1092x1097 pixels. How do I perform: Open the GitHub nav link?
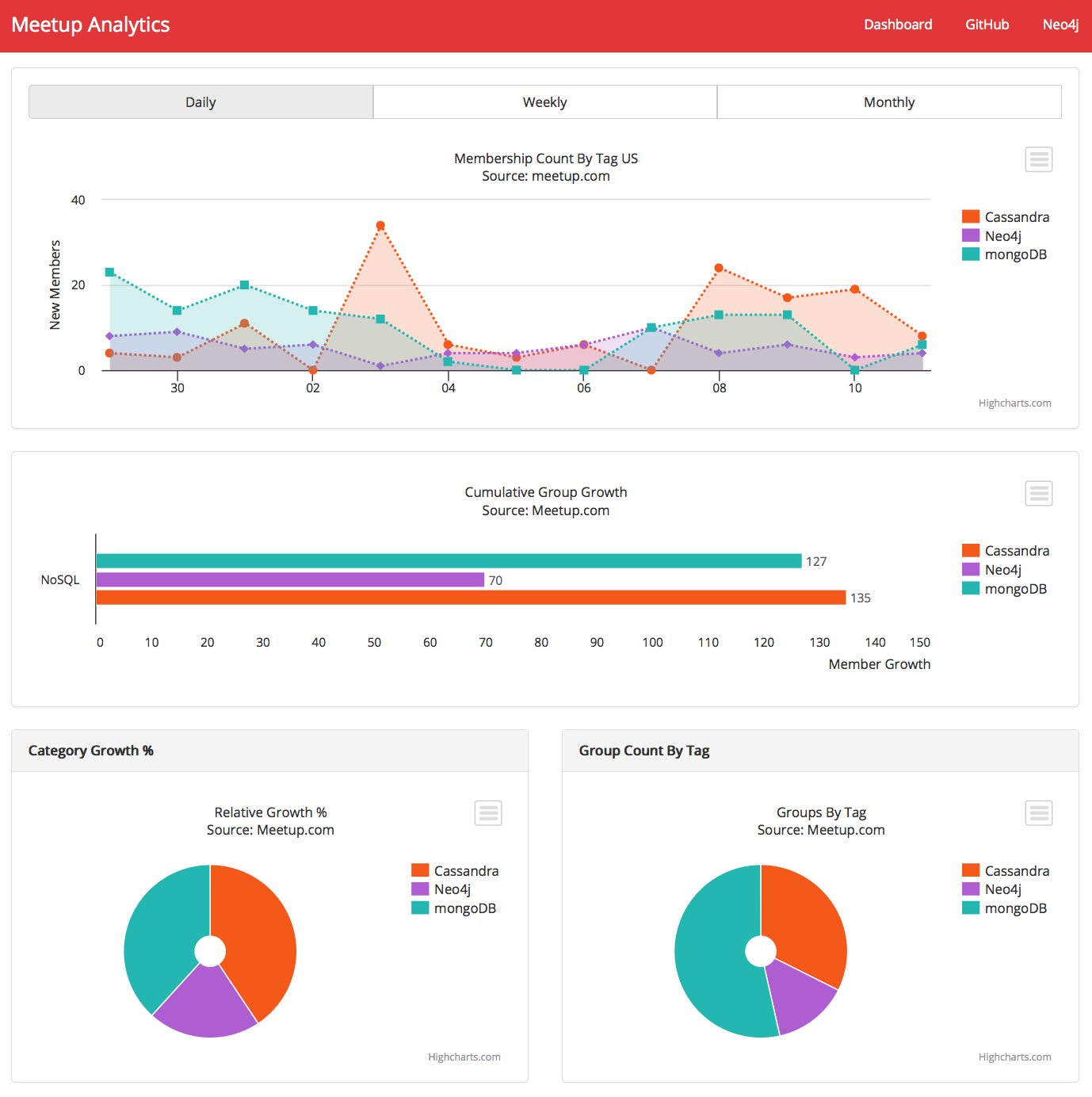987,25
